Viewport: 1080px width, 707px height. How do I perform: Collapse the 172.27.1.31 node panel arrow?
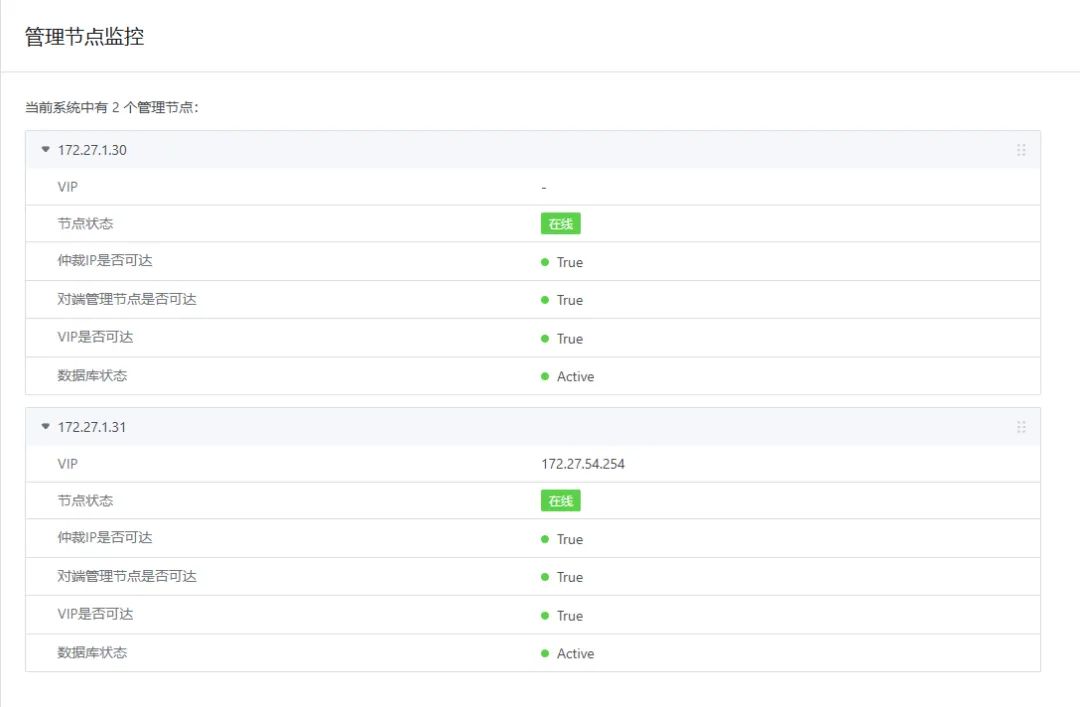point(45,427)
